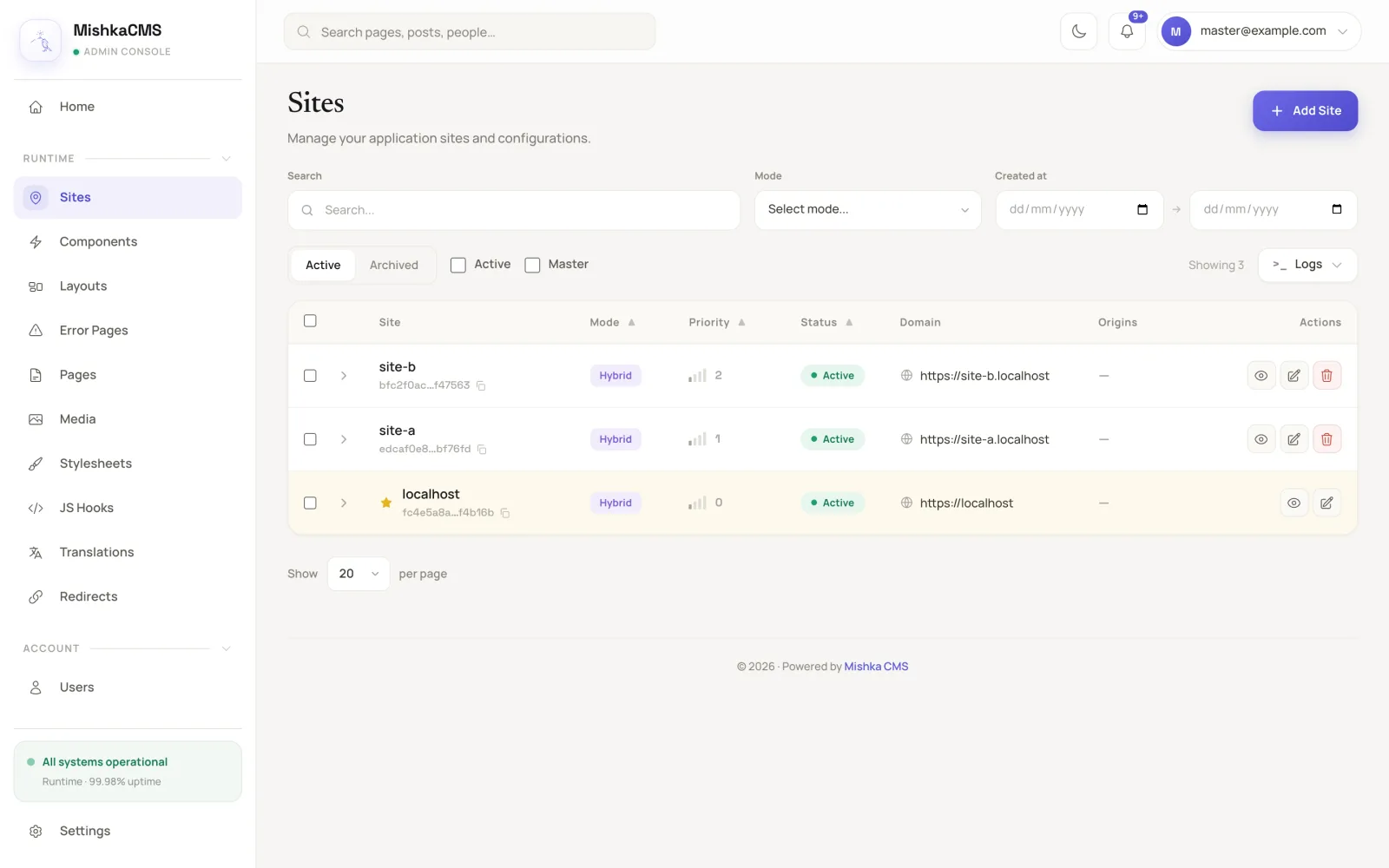Toggle dark mode with the moon icon
The height and width of the screenshot is (868, 1389).
[x=1078, y=31]
